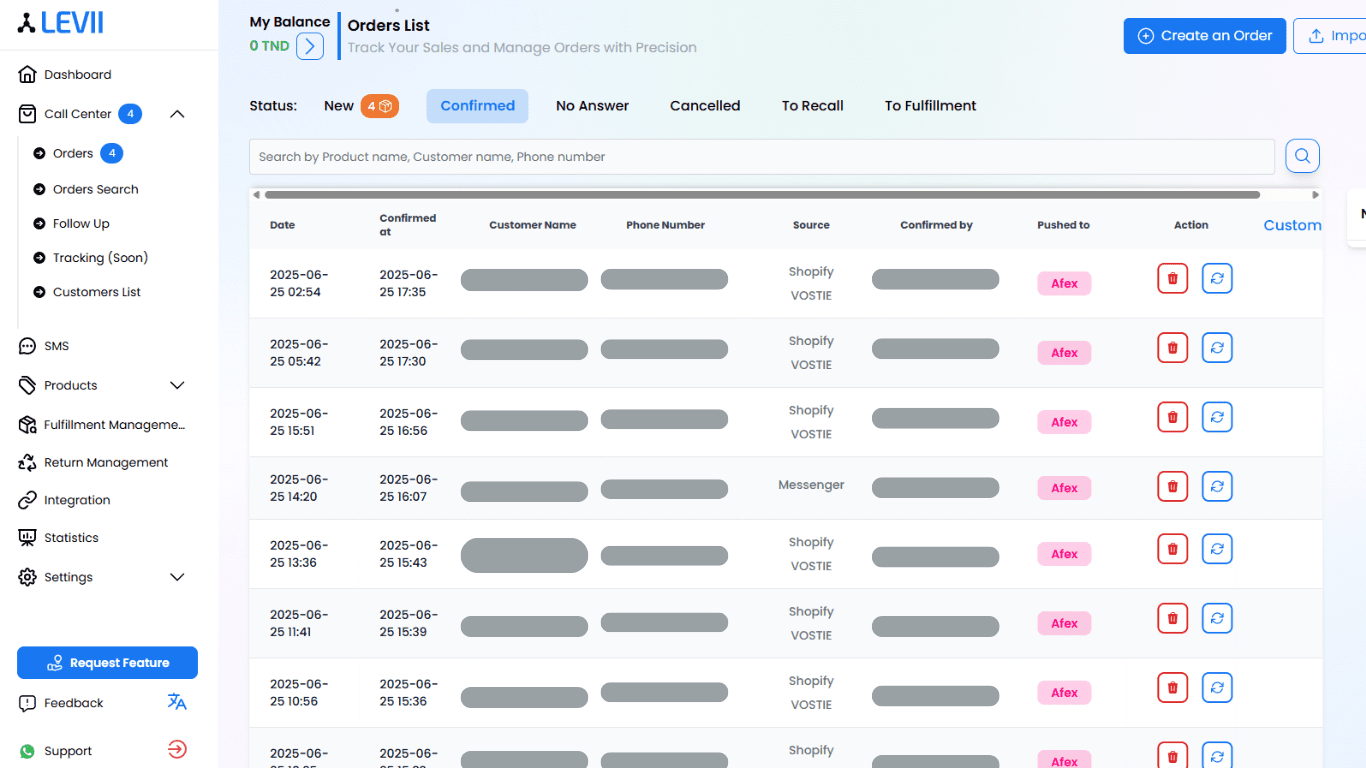Change language using the translation icon near Feedback
This screenshot has width=1366, height=768.
177,702
